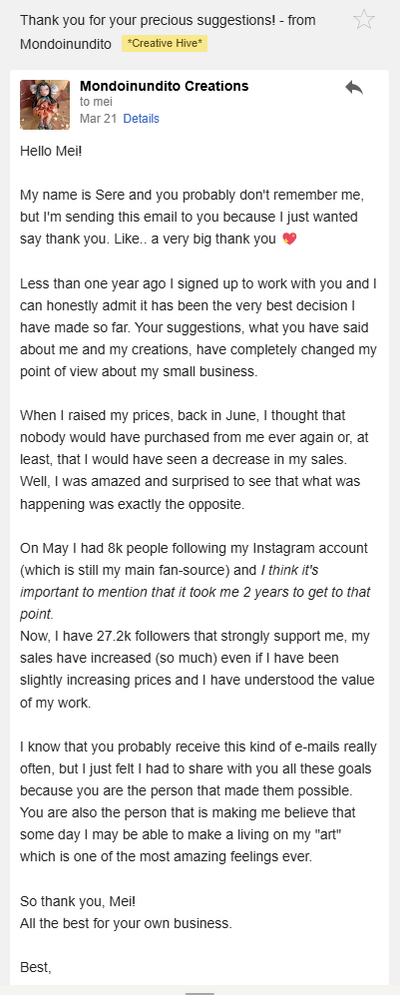Image resolution: width=400 pixels, height=995 pixels.
Task: Click the "to mei" recipient line
Action: [x=95, y=102]
